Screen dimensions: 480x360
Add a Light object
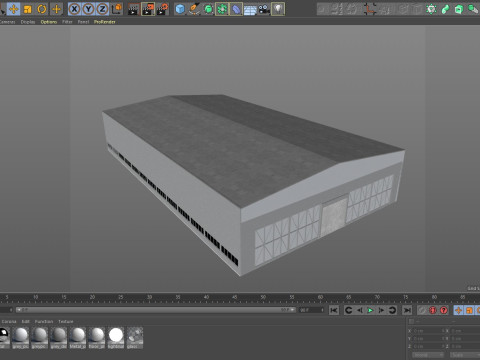[278, 9]
